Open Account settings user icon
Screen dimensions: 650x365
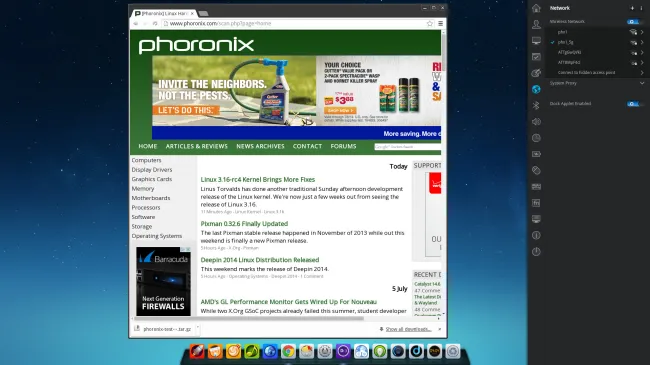(x=536, y=24)
